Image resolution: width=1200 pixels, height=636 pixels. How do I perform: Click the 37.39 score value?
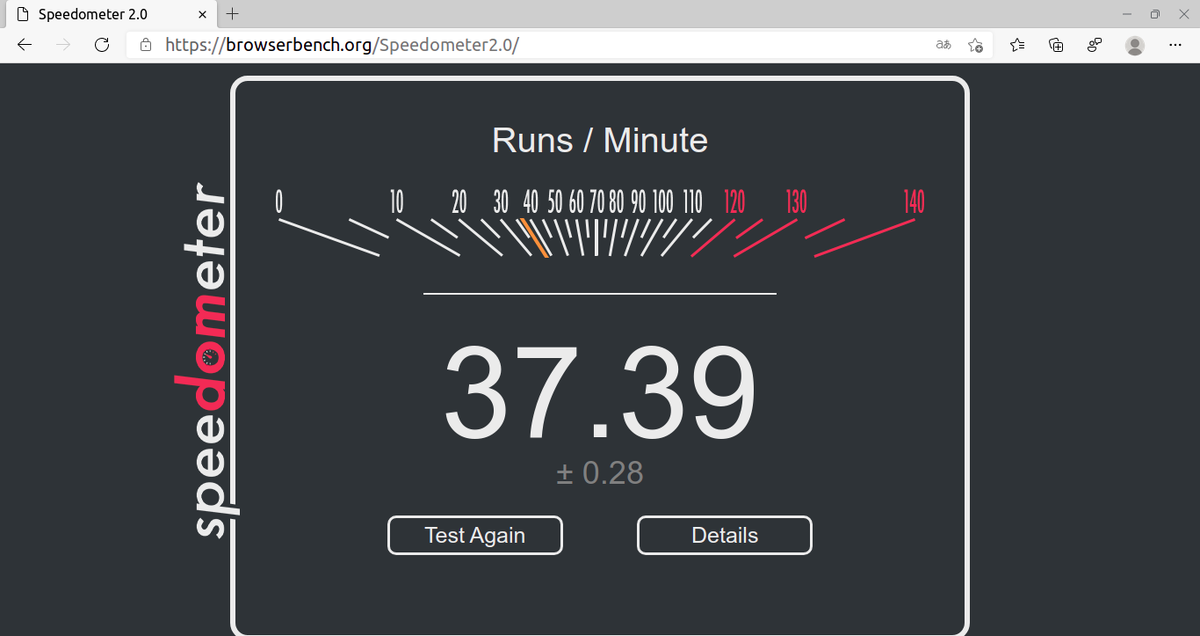[x=600, y=392]
